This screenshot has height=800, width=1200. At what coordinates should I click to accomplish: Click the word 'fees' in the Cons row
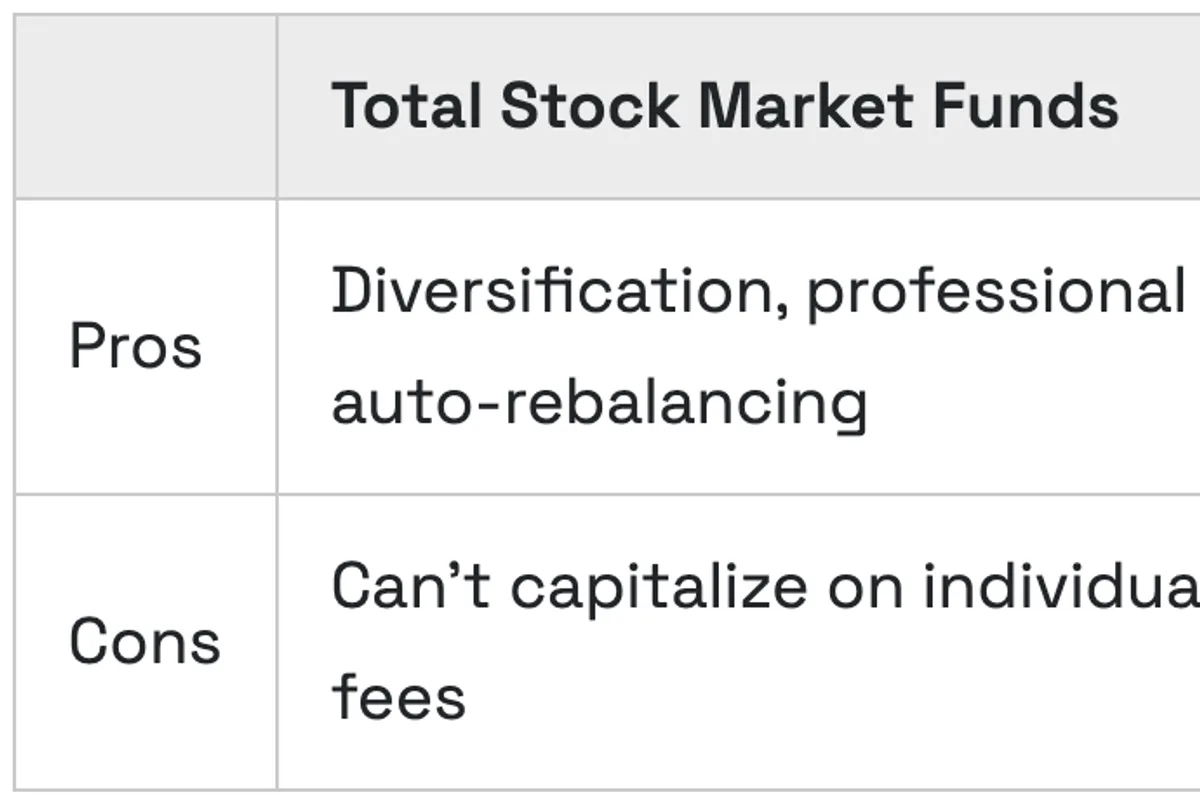pyautogui.click(x=398, y=697)
